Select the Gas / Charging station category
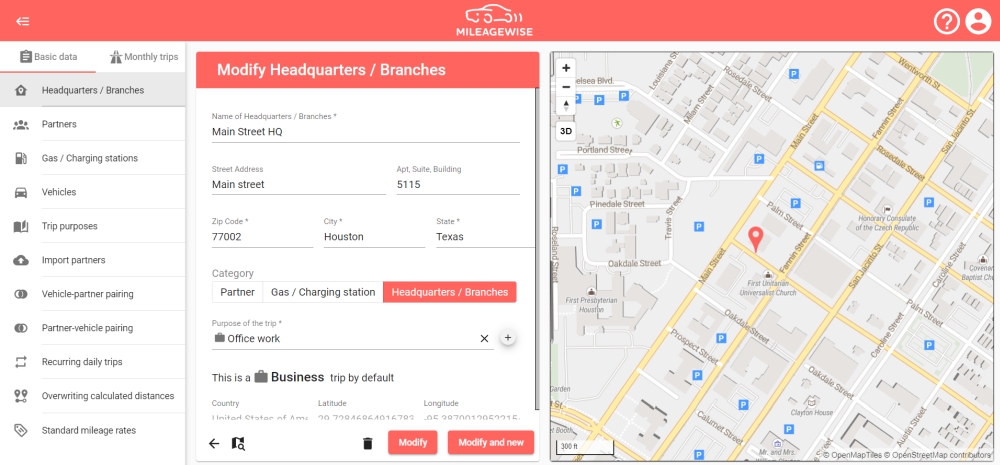Viewport: 1000px width, 465px height. 323,292
